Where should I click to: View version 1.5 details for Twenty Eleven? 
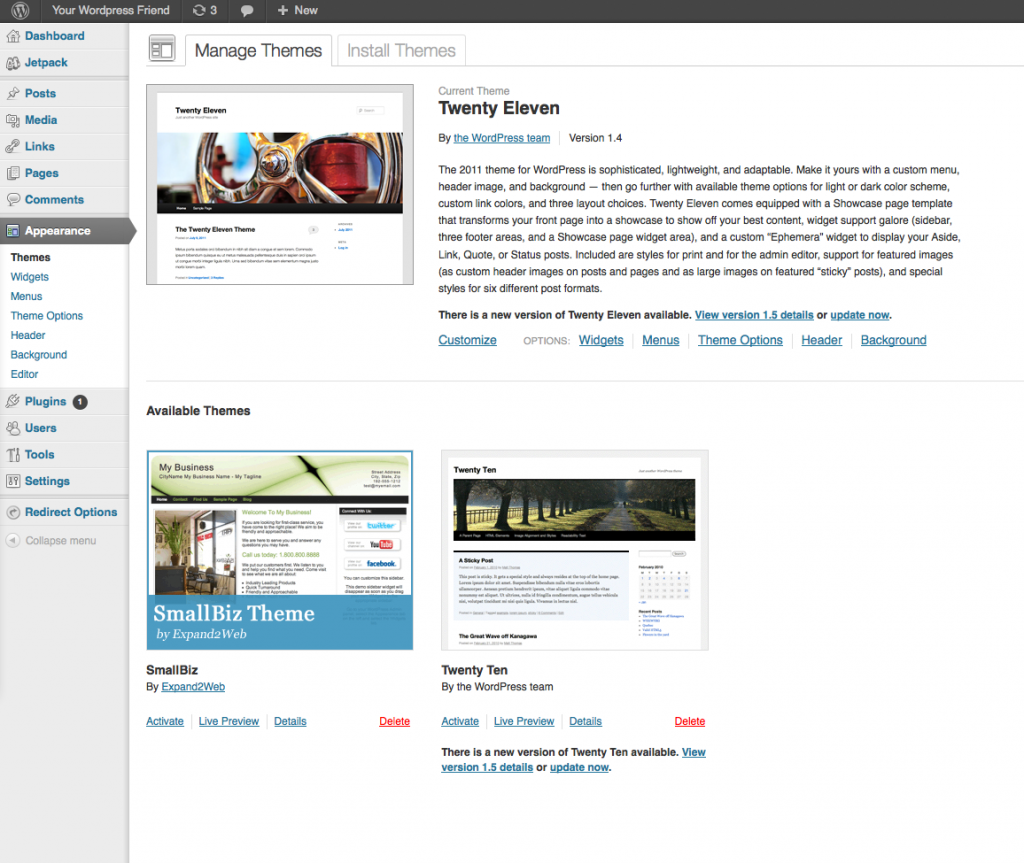coord(754,315)
